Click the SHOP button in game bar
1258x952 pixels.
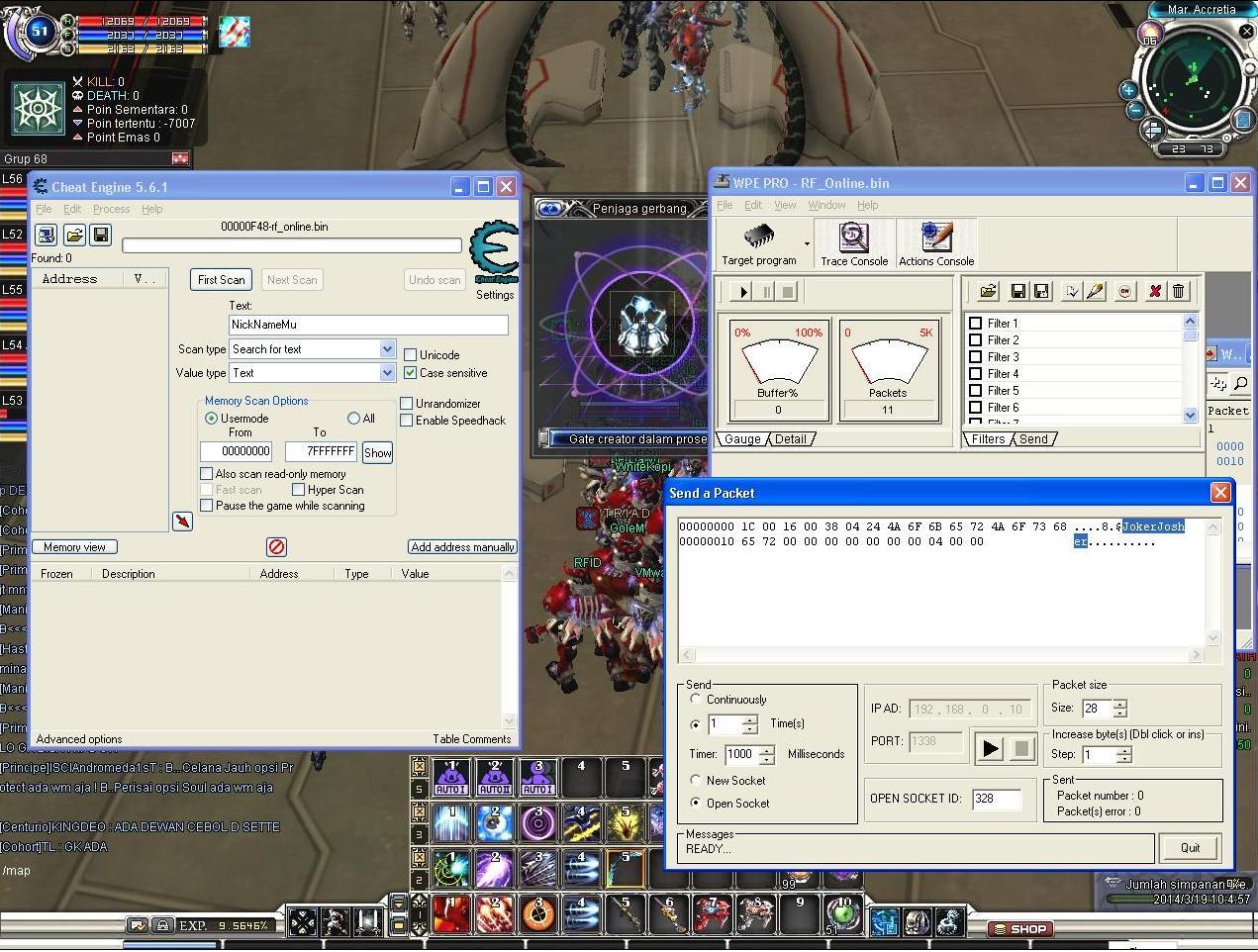[x=1020, y=928]
